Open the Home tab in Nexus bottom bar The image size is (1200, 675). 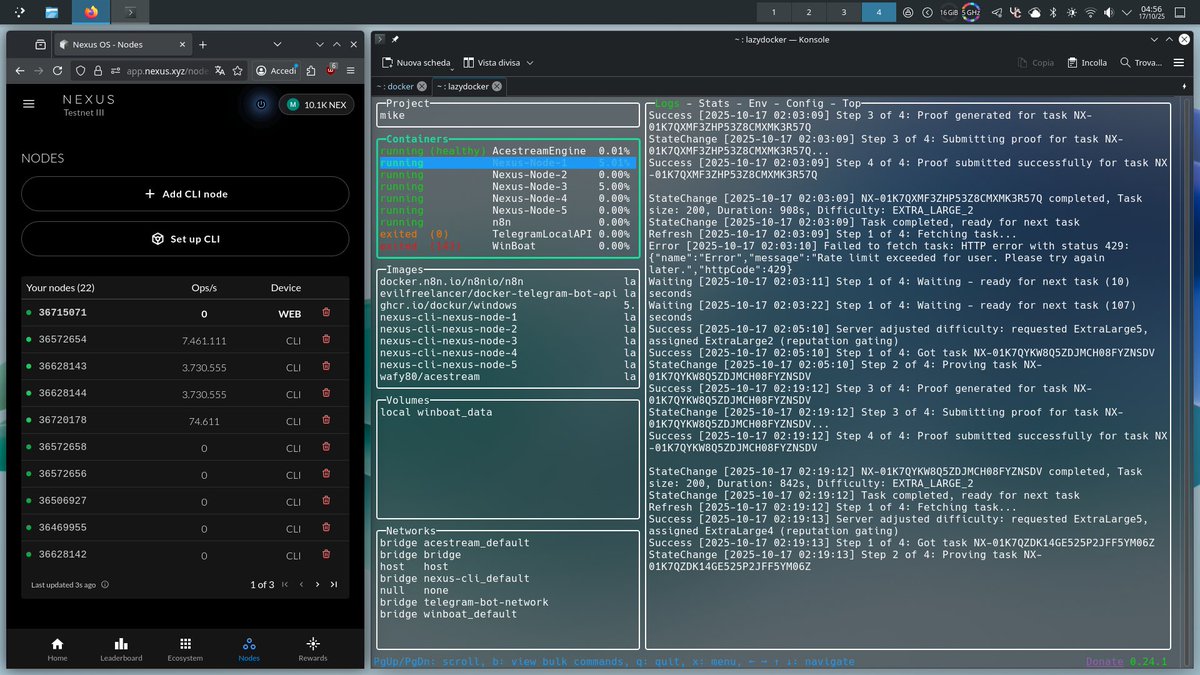coord(57,649)
